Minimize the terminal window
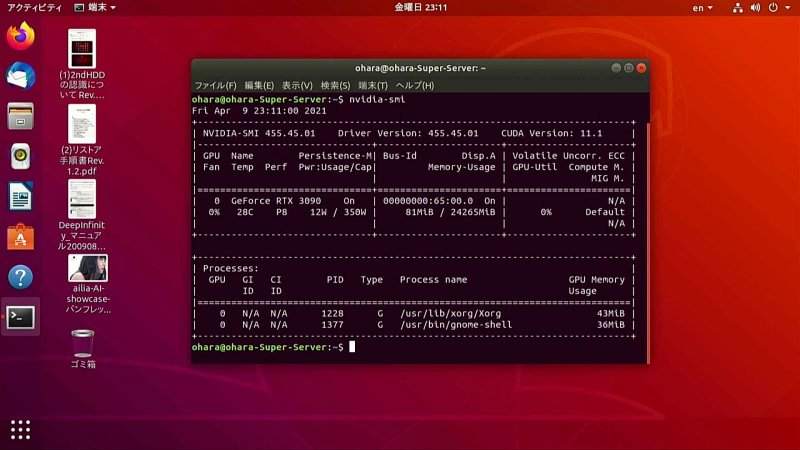Screen dimensions: 800x450 [x=616, y=68]
